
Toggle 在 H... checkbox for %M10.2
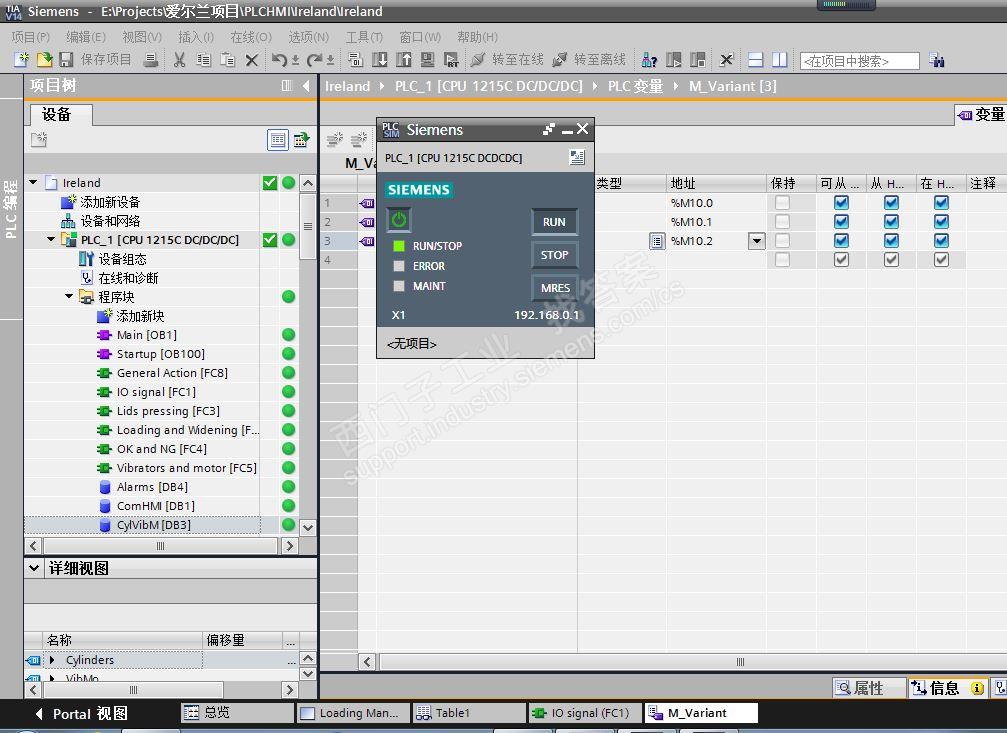coord(941,241)
